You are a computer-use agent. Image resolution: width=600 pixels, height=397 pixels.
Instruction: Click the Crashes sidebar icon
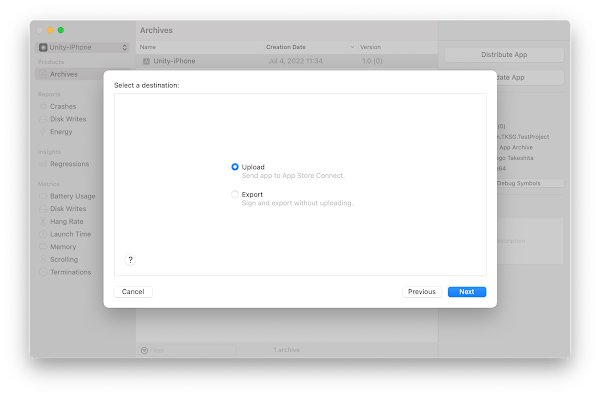43,106
